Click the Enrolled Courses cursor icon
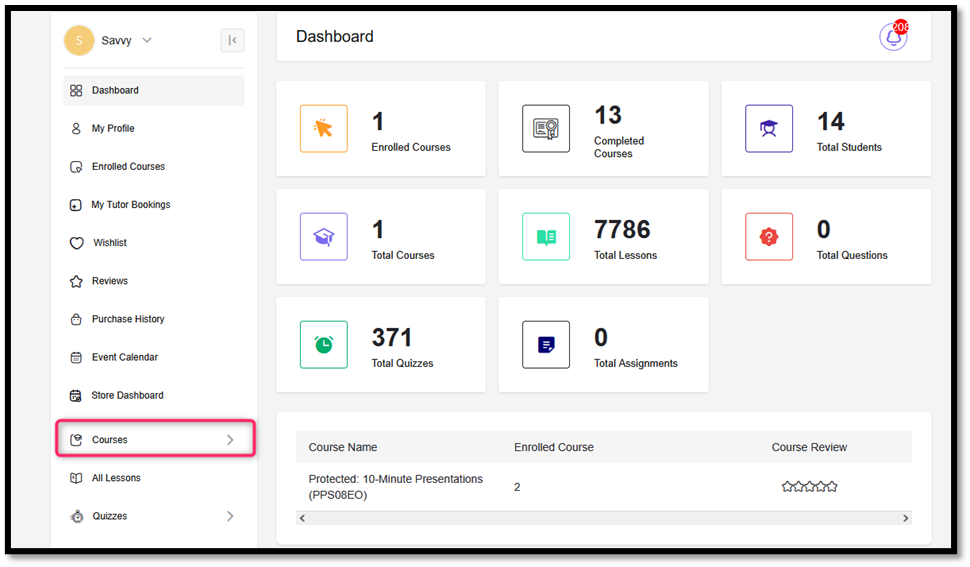This screenshot has height=567, width=970. pyautogui.click(x=323, y=129)
